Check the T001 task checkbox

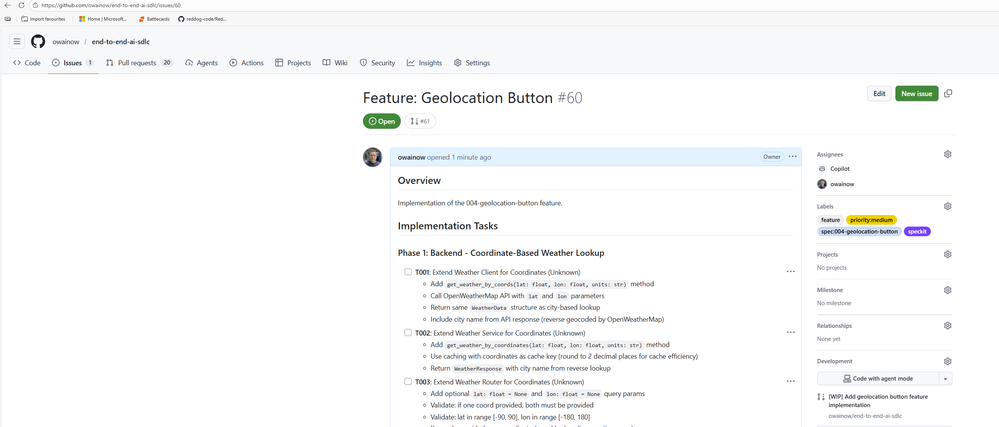408,272
